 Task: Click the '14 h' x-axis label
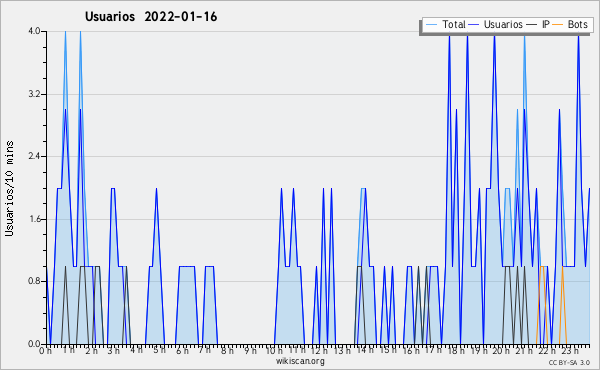365,350
